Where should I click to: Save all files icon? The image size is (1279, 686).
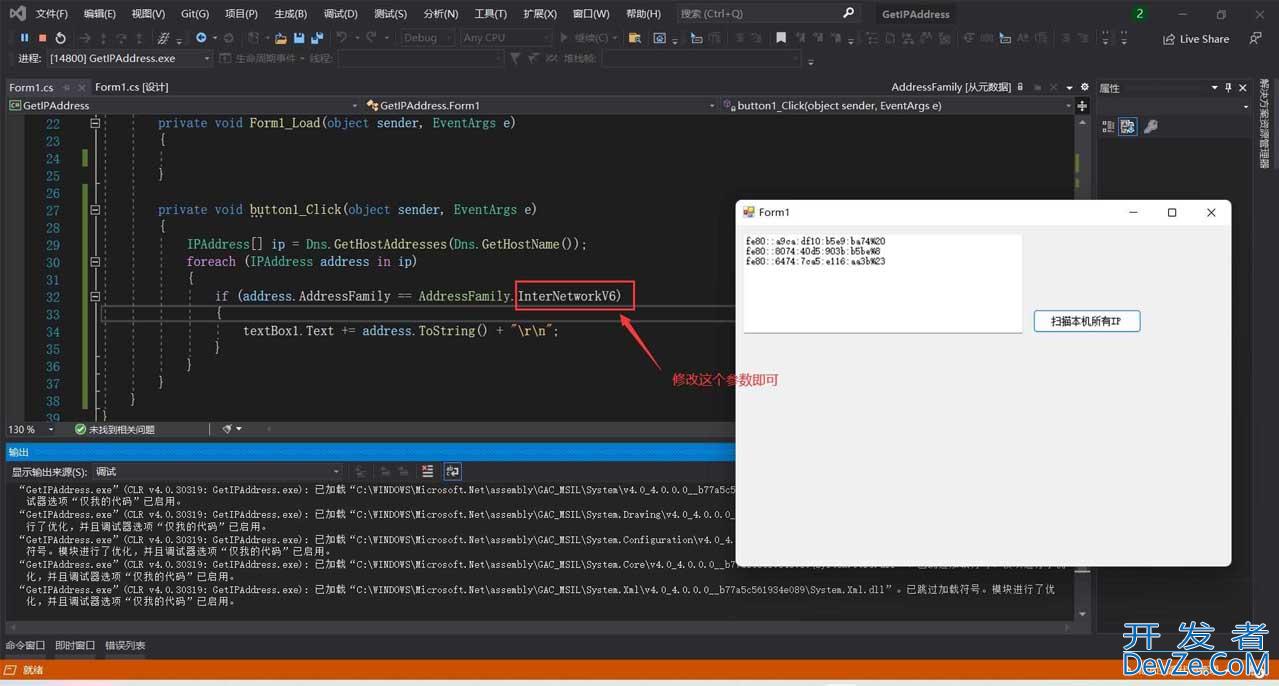pos(317,38)
